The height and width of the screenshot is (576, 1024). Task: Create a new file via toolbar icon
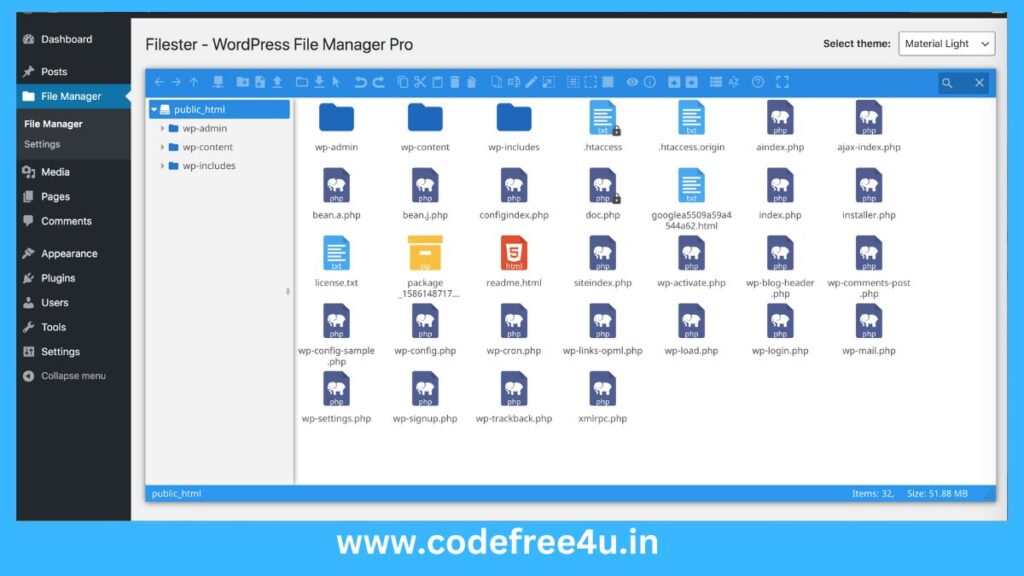click(260, 82)
